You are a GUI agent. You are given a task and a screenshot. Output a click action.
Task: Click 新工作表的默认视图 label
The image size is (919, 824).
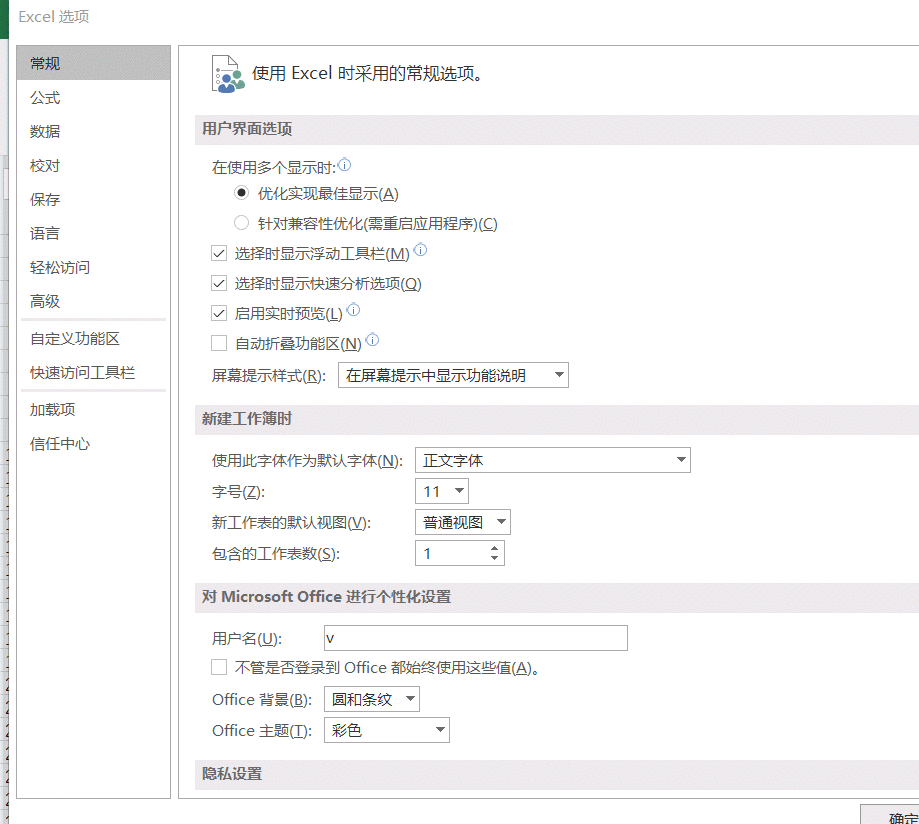[291, 522]
